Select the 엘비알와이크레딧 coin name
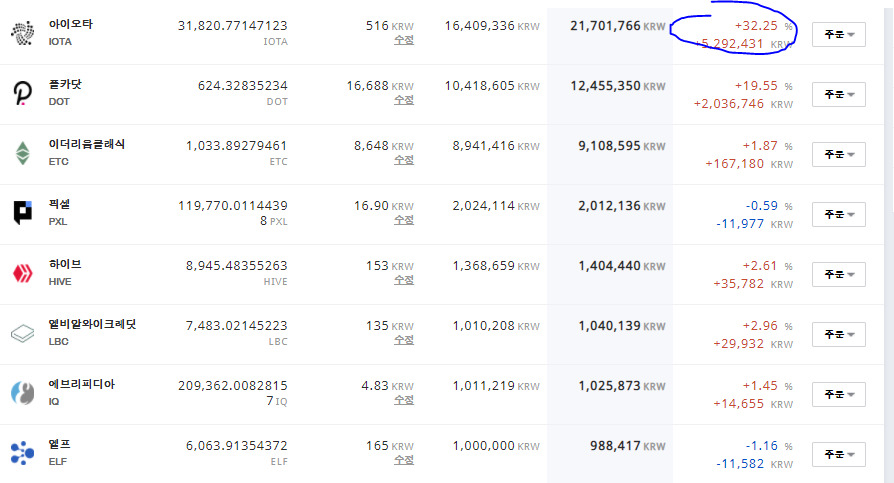894x483 pixels. (x=92, y=324)
